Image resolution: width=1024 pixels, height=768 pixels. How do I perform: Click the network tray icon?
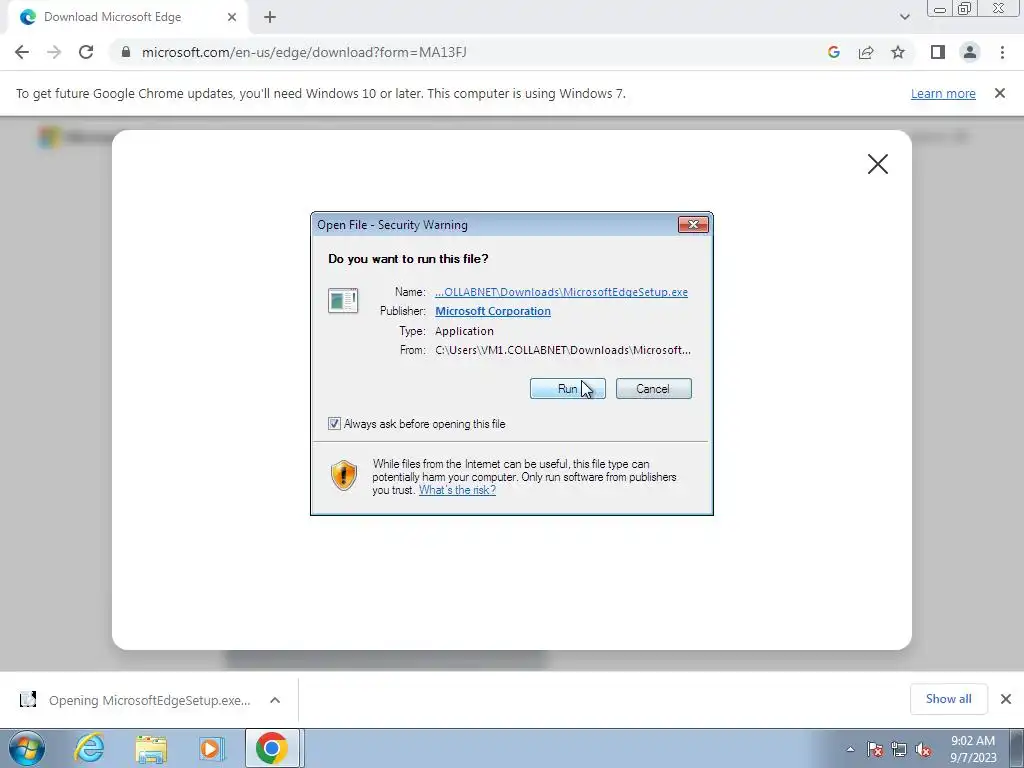click(899, 749)
